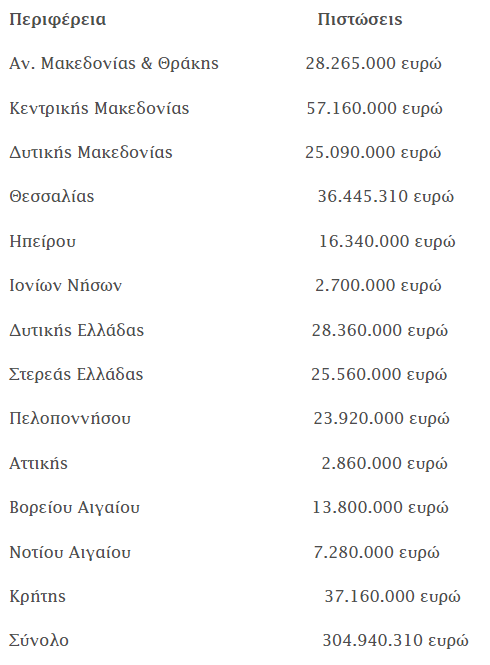
Task: Click the Ιονίων Νήσων row label
Action: [x=65, y=285]
